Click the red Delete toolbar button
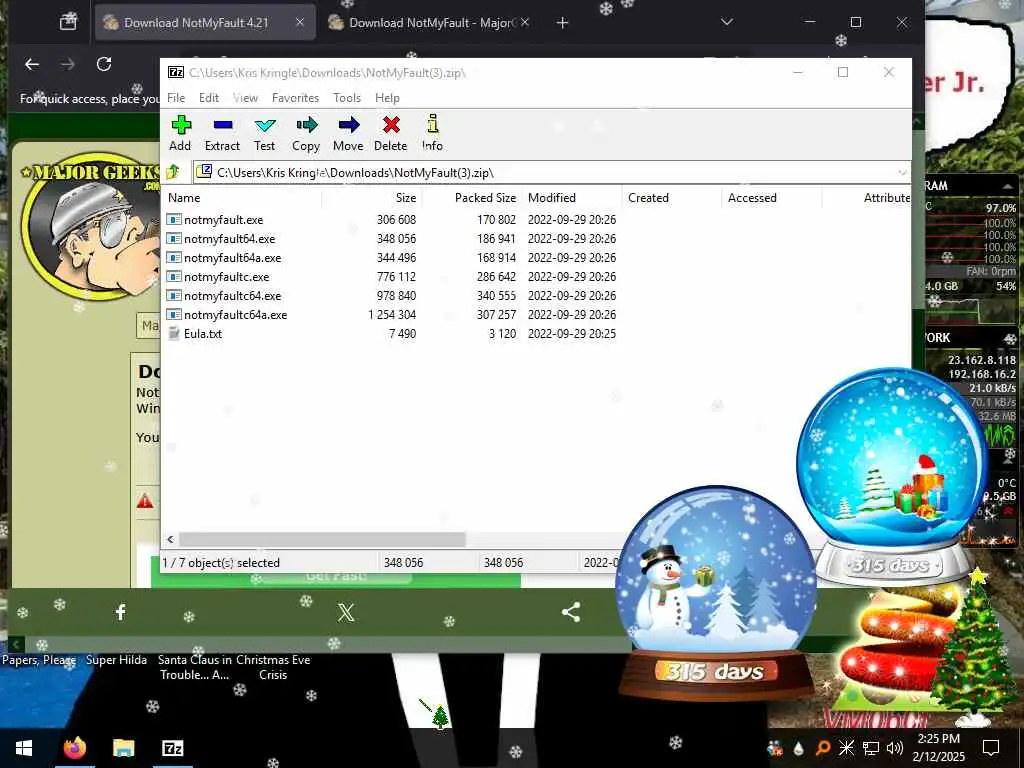 [391, 133]
